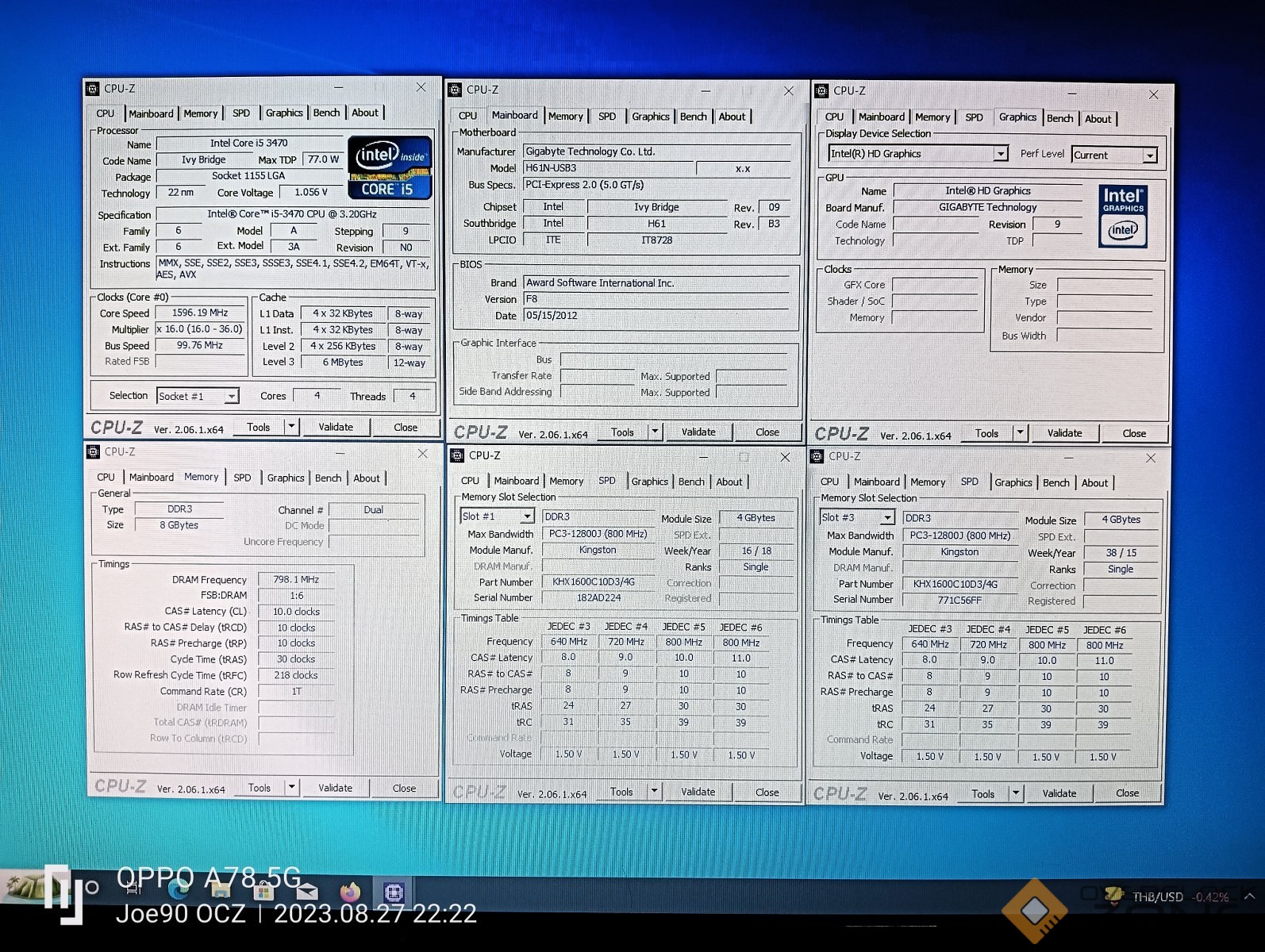The height and width of the screenshot is (952, 1265).
Task: Click the Row Refresh Cycle Time 218 clocks value
Action: [x=296, y=675]
